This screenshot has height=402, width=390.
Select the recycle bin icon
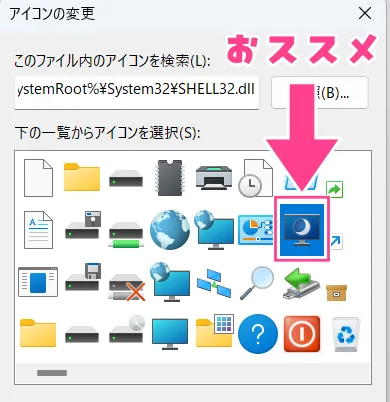click(x=346, y=334)
